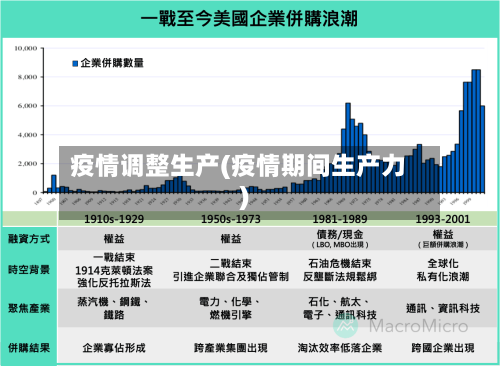Click the 二戰結束 text

(x=231, y=263)
